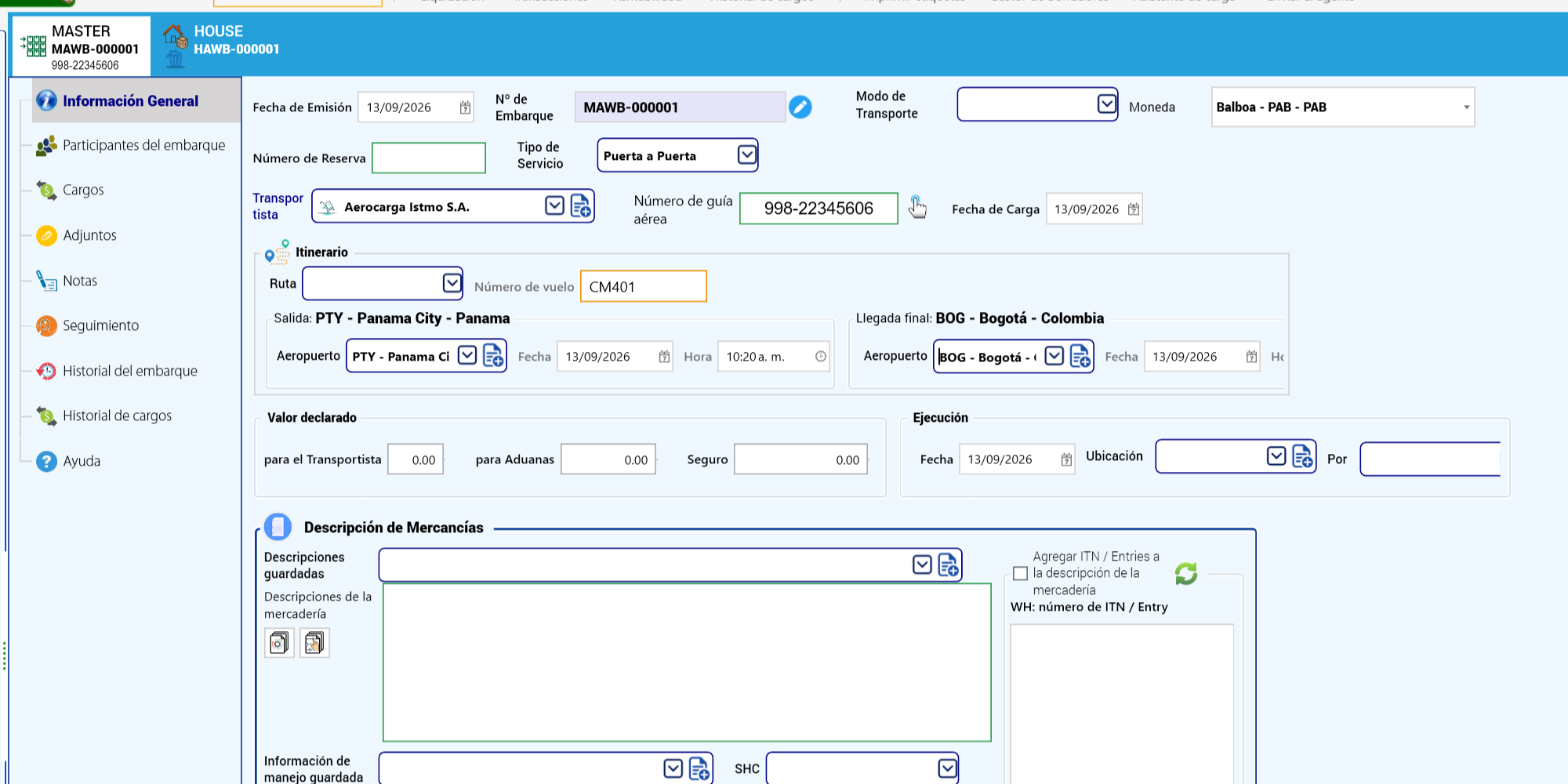Add new saved handling information icon

(699, 768)
